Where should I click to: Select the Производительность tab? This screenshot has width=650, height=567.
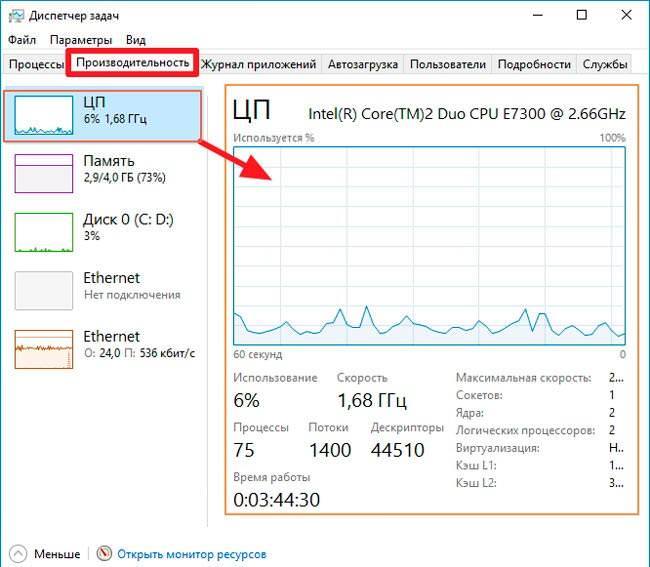click(x=133, y=63)
